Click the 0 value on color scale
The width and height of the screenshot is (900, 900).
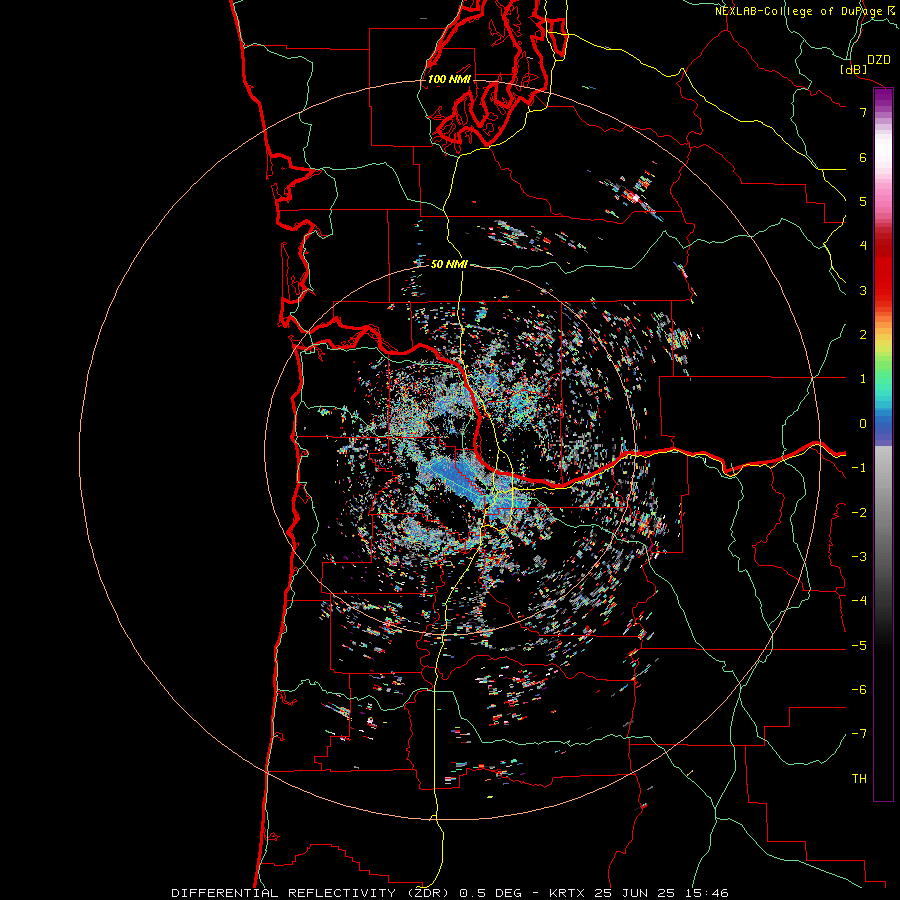click(x=863, y=424)
